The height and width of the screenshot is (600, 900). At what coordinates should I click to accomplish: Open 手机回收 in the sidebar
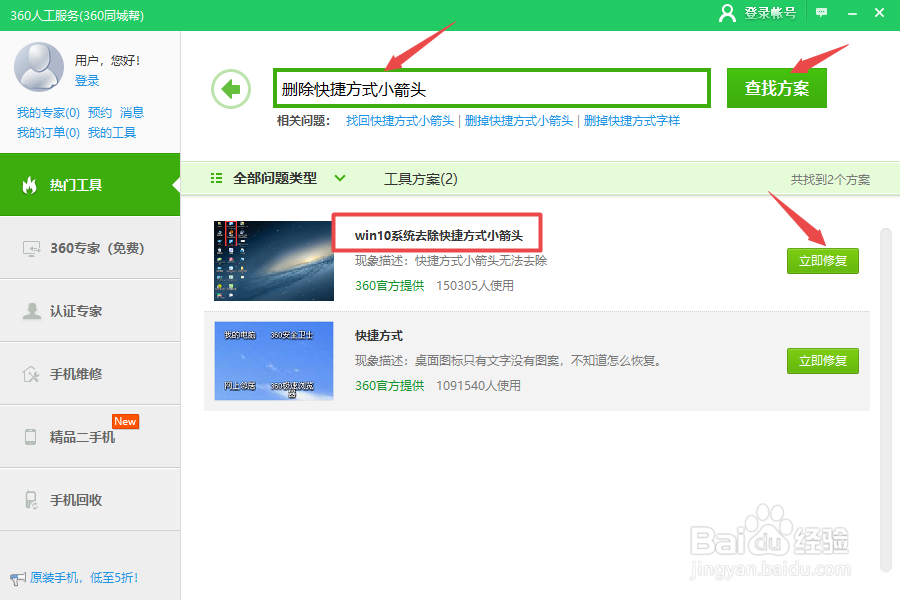(90, 500)
